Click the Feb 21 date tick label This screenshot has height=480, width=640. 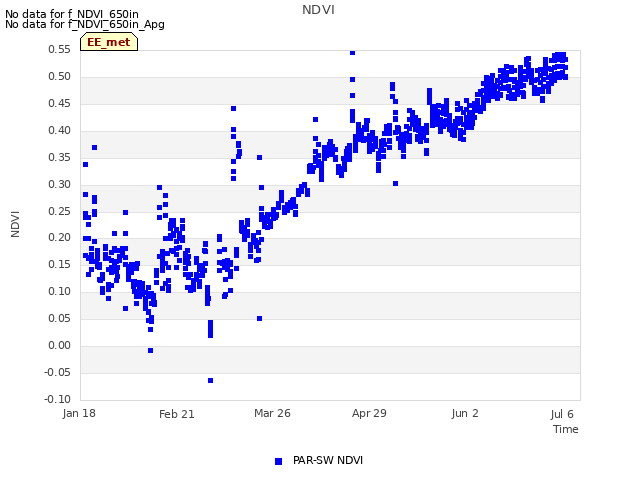pos(177,414)
